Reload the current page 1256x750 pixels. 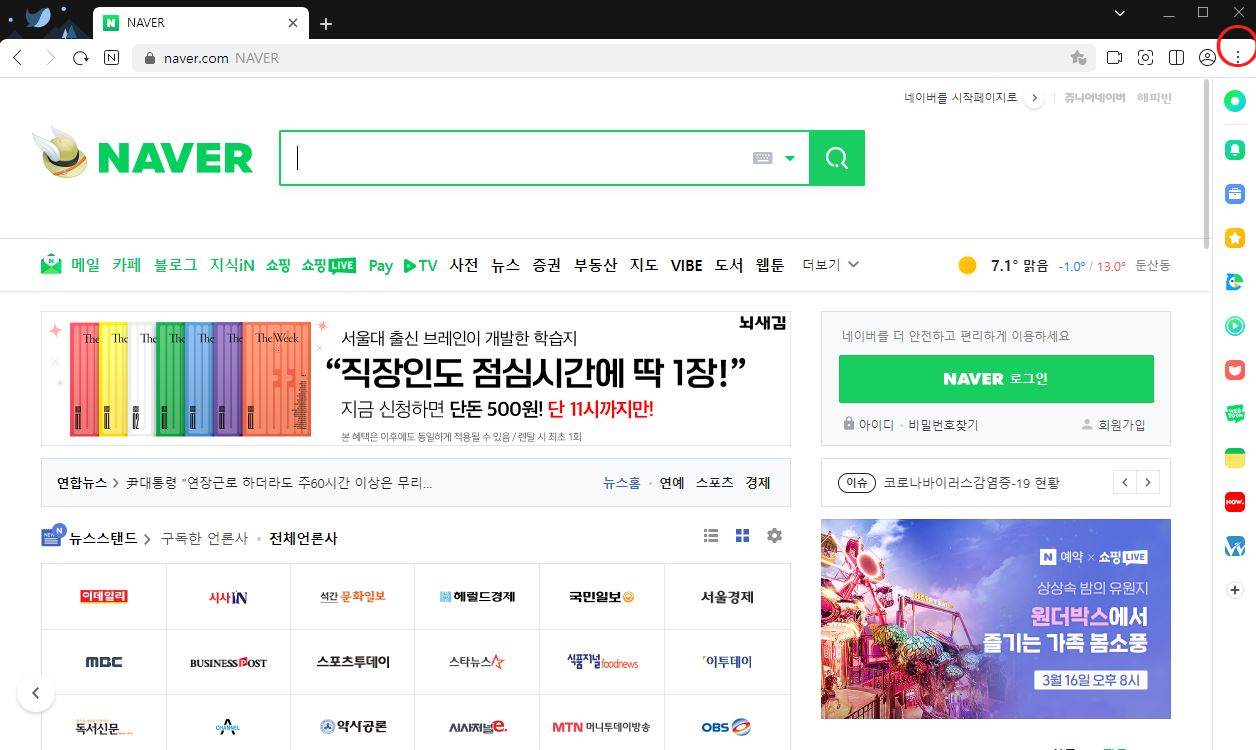(x=81, y=58)
